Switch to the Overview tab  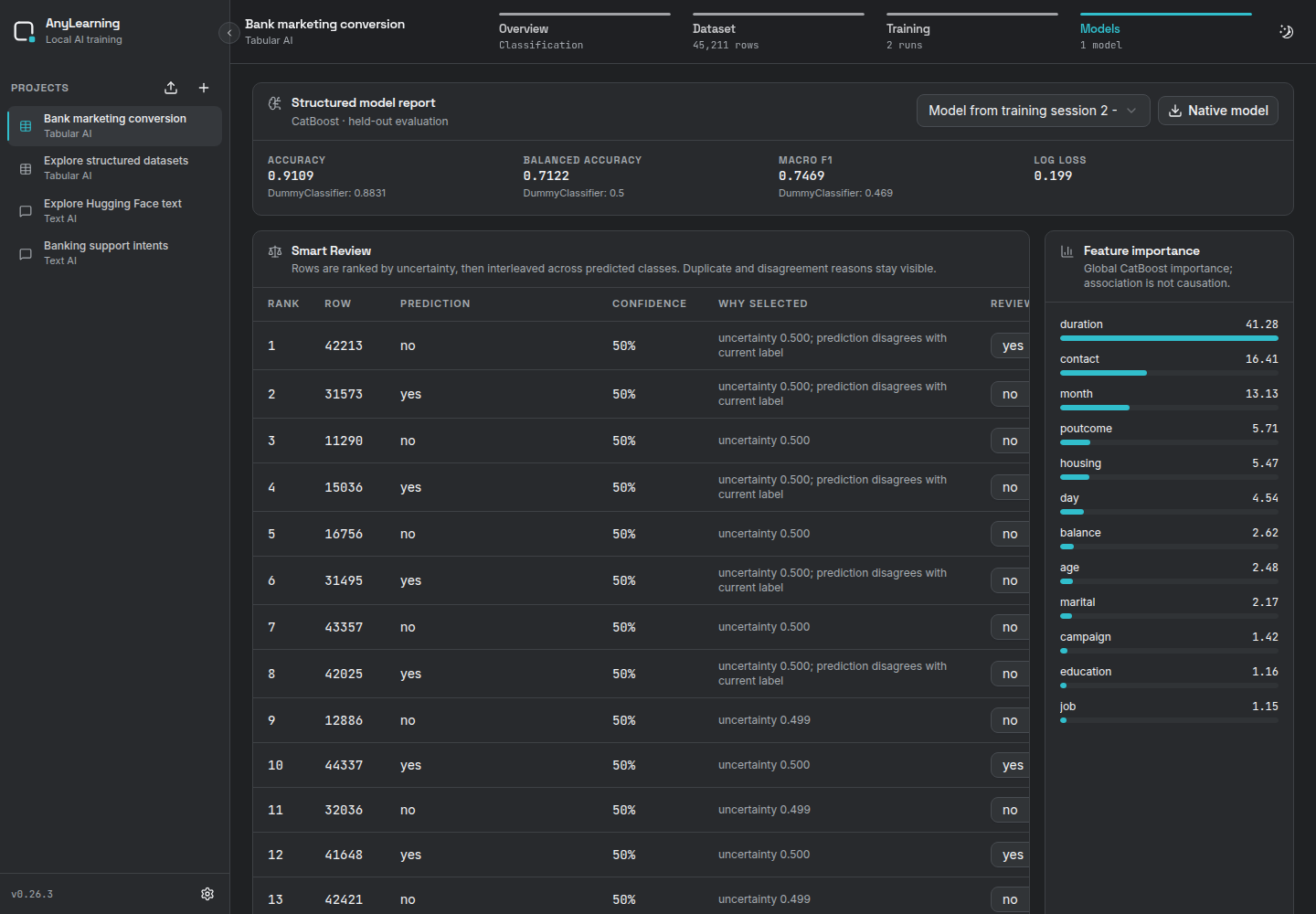pyautogui.click(x=584, y=33)
